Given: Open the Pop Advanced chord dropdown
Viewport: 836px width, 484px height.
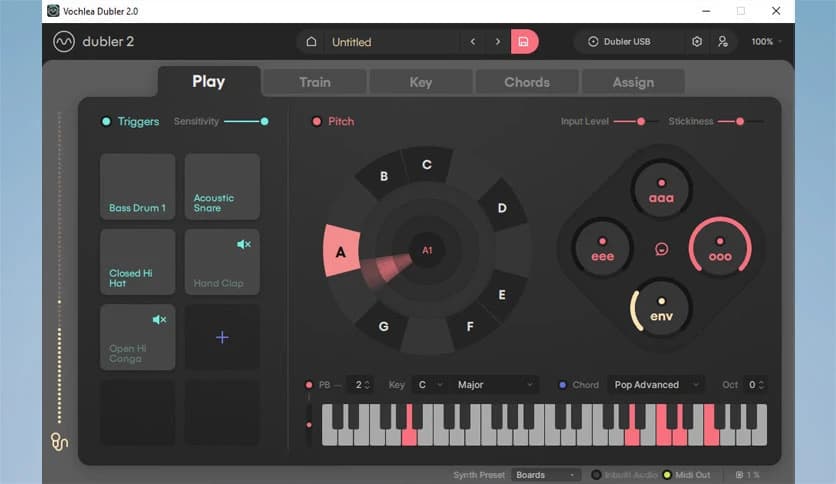Looking at the screenshot, I should (x=656, y=384).
